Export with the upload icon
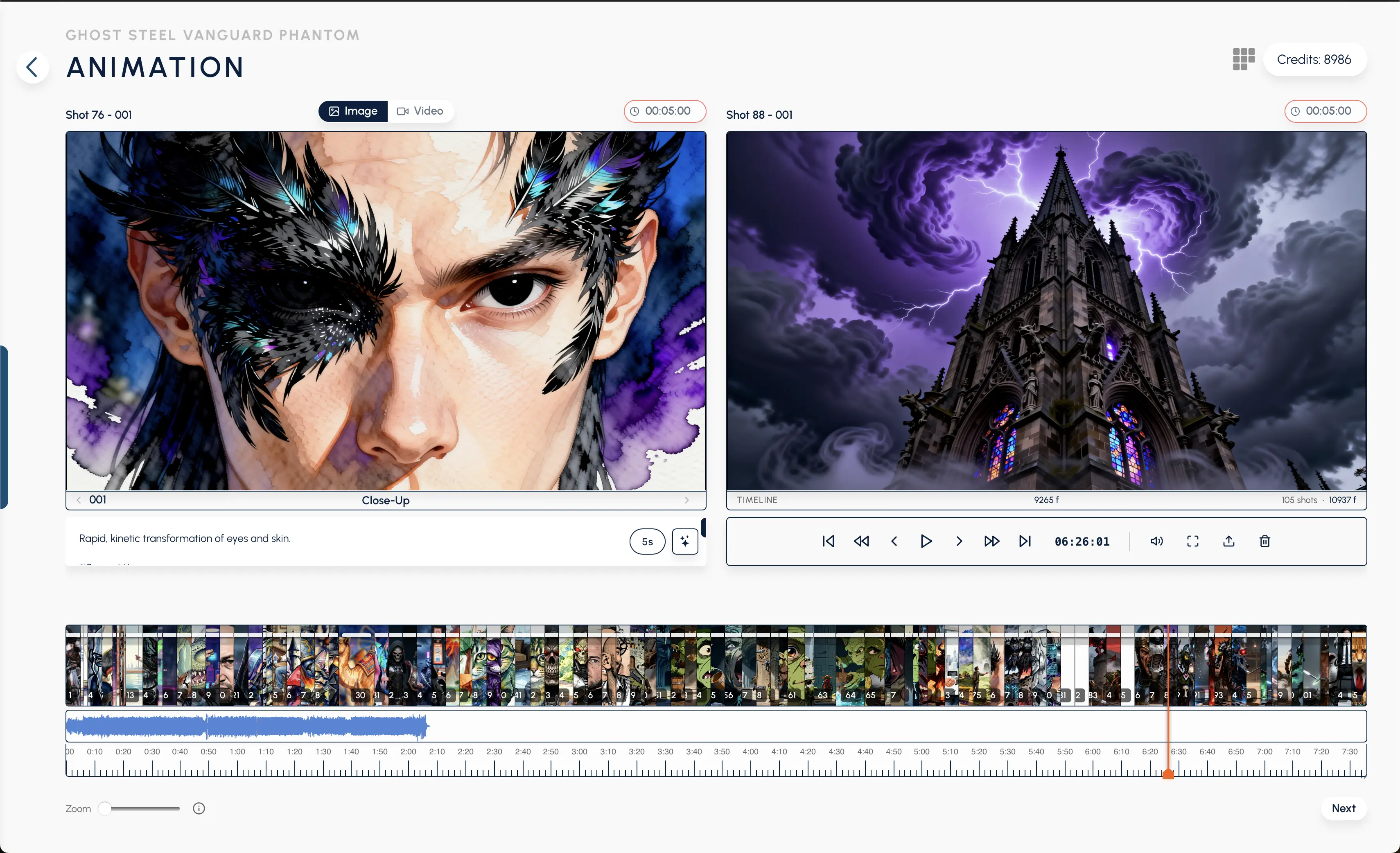 1228,541
